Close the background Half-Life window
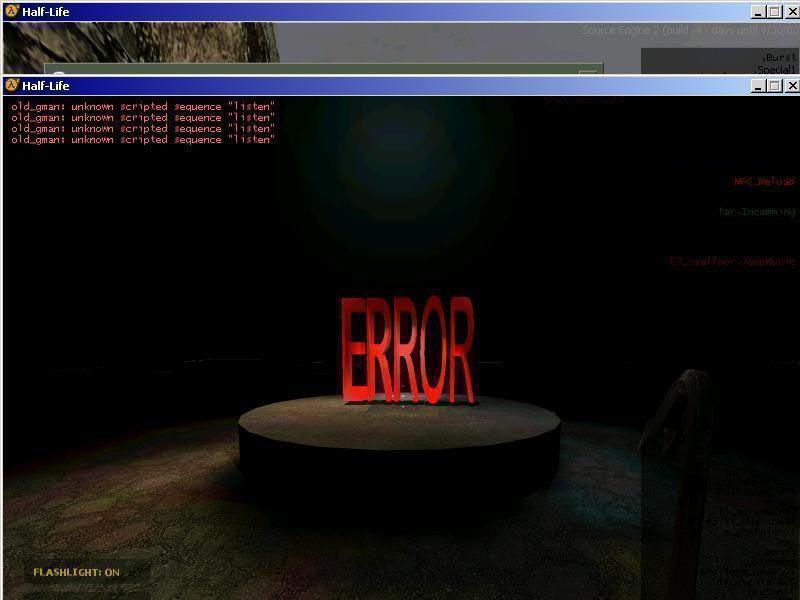 (x=791, y=12)
